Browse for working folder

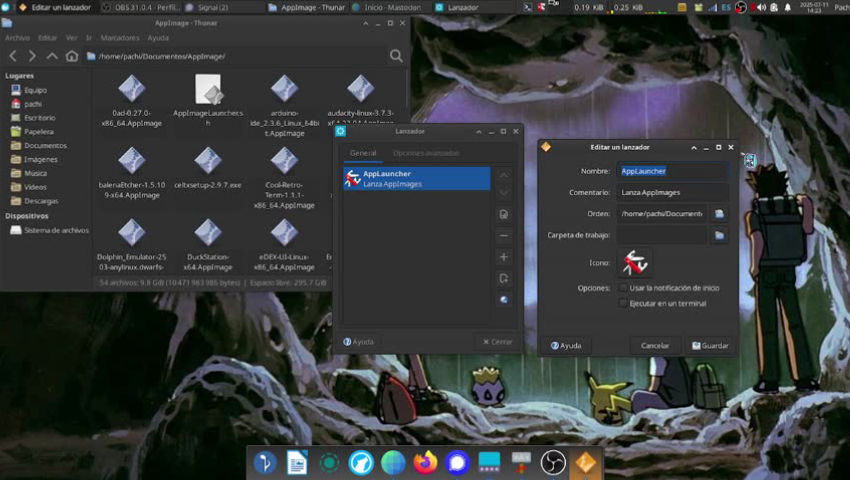[x=719, y=235]
